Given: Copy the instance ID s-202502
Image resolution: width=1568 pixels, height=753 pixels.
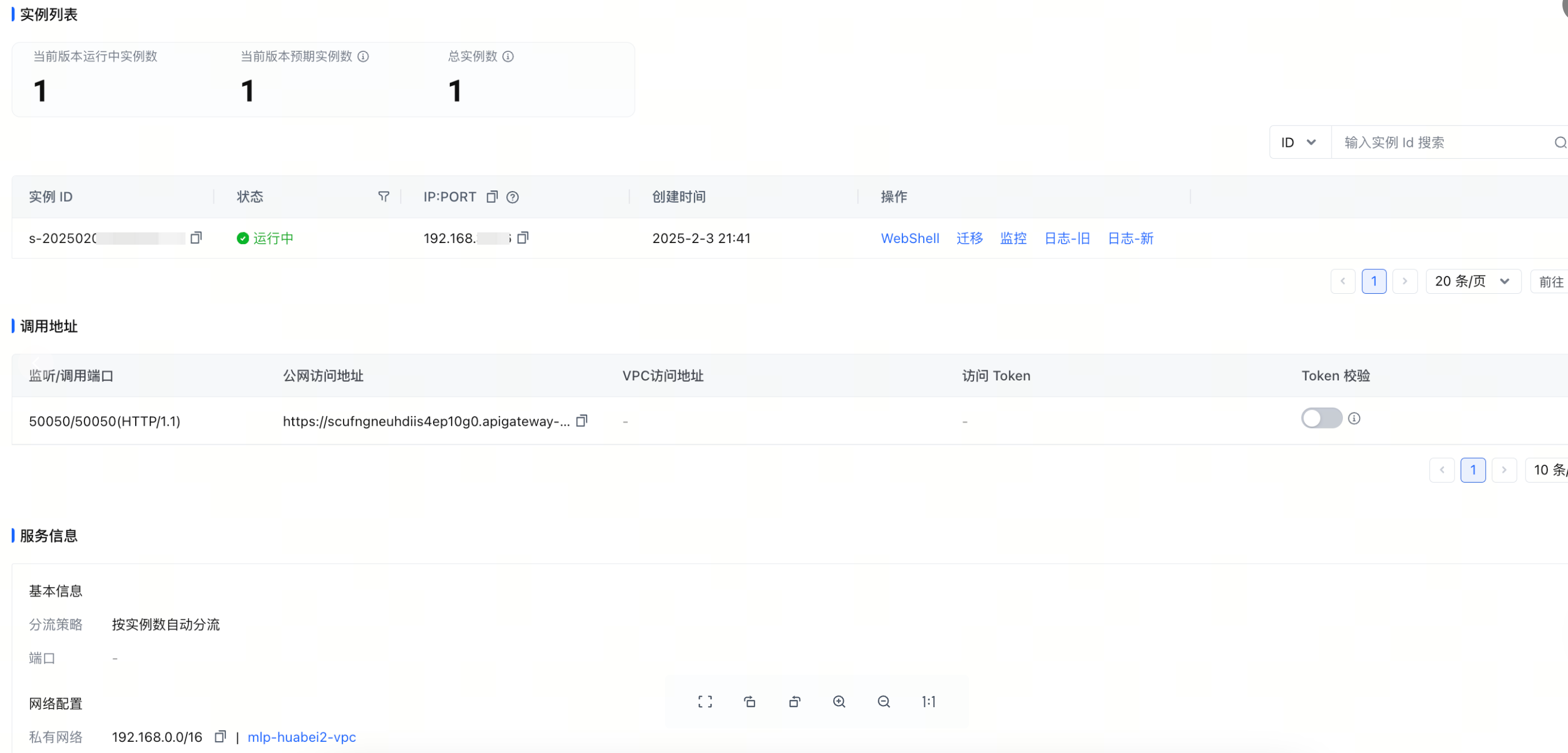Looking at the screenshot, I should 196,238.
